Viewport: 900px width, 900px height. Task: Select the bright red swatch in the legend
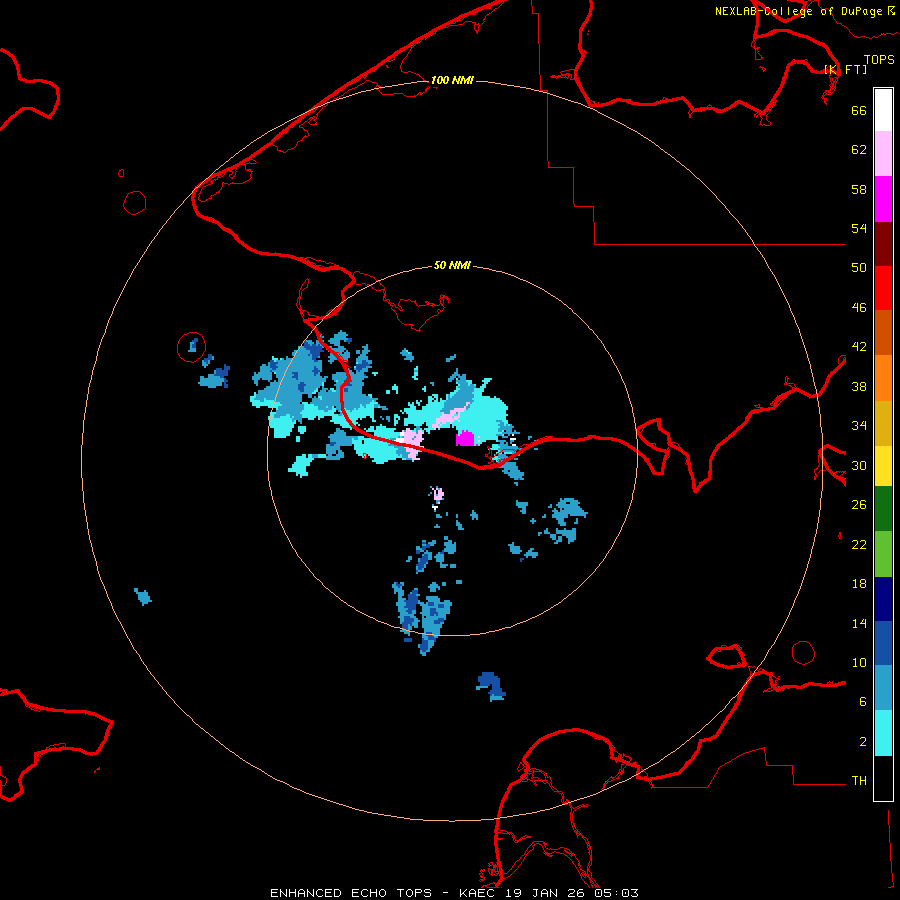(883, 288)
